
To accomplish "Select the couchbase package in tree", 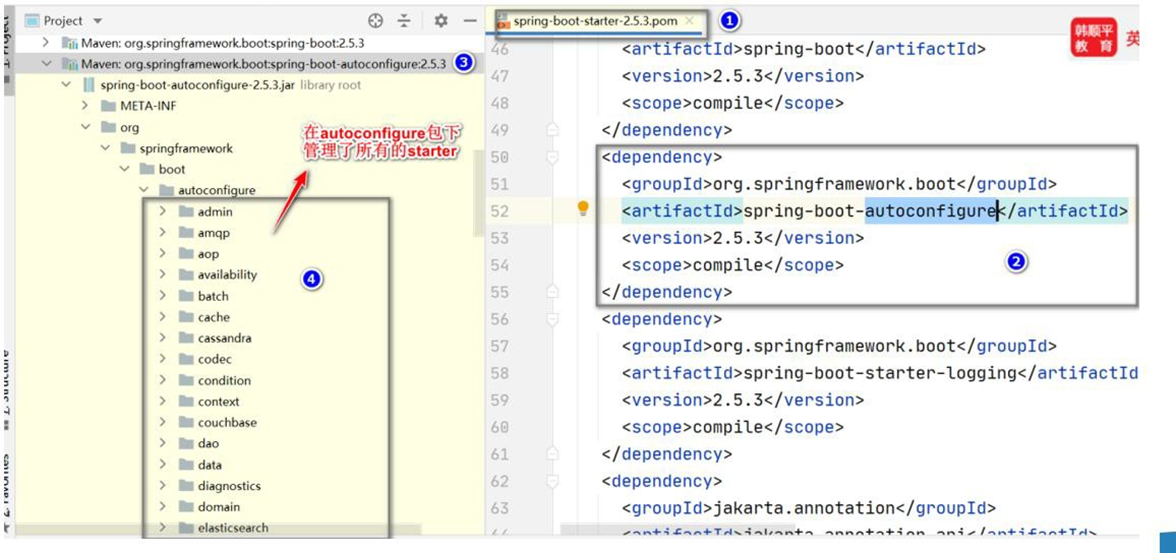I will click(x=226, y=422).
